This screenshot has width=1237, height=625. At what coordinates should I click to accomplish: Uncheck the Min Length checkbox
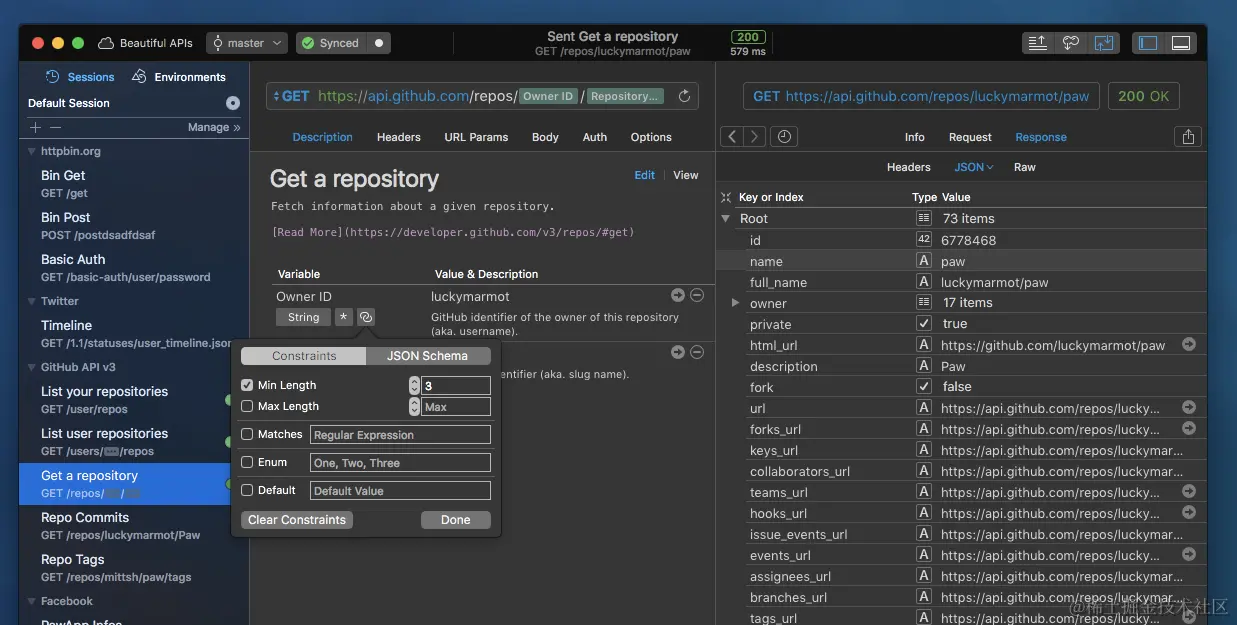click(247, 385)
